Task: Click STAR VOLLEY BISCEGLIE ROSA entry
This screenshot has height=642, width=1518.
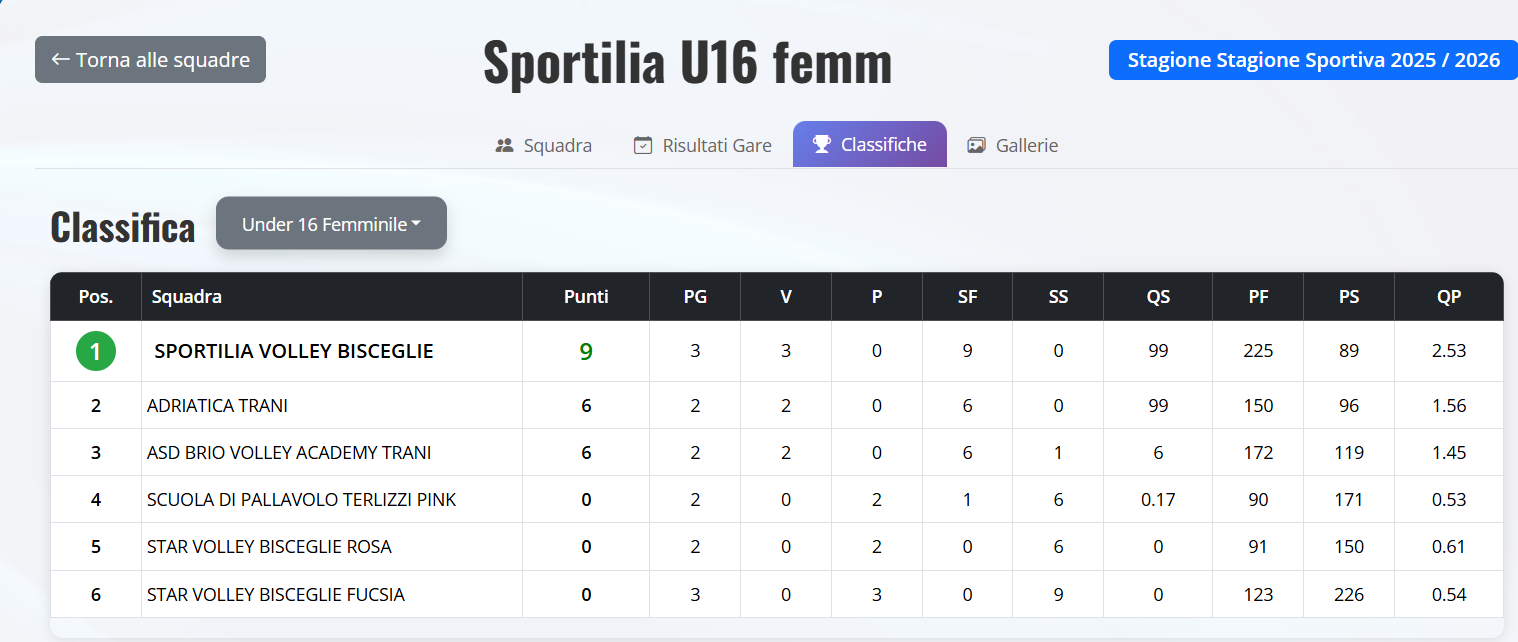Action: tap(269, 547)
